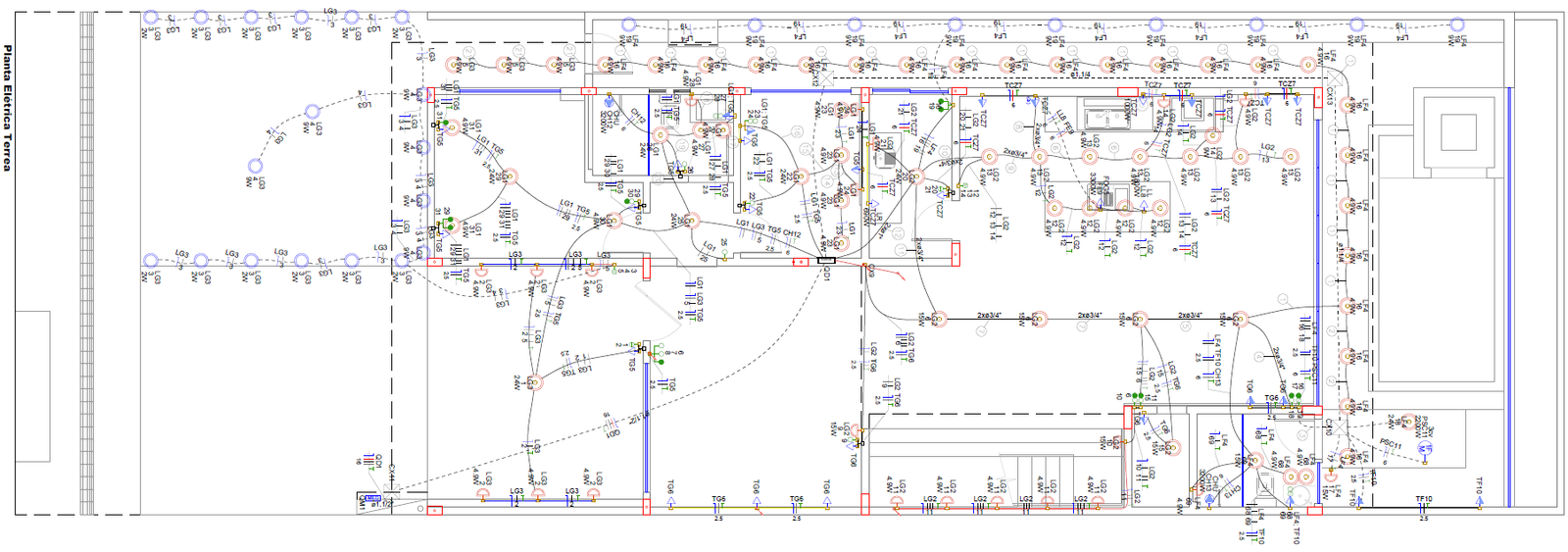
Task: Click the 'Planta Elétrica Térrea' drawing title
Action: (7, 108)
